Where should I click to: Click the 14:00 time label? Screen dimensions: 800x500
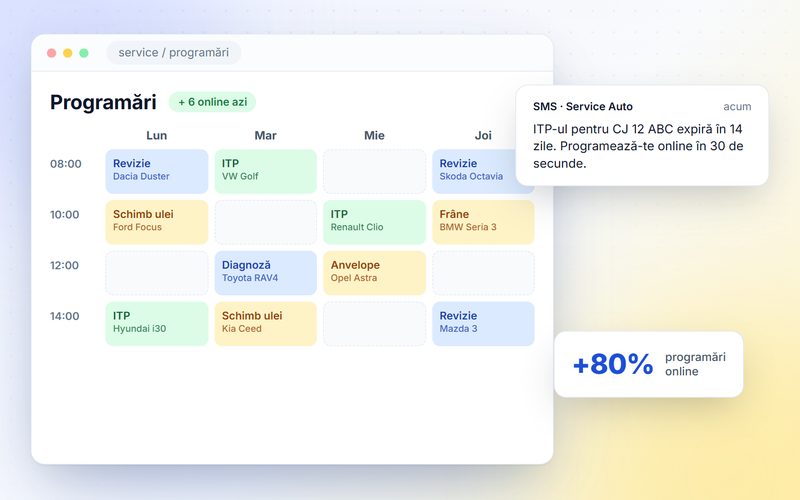65,316
